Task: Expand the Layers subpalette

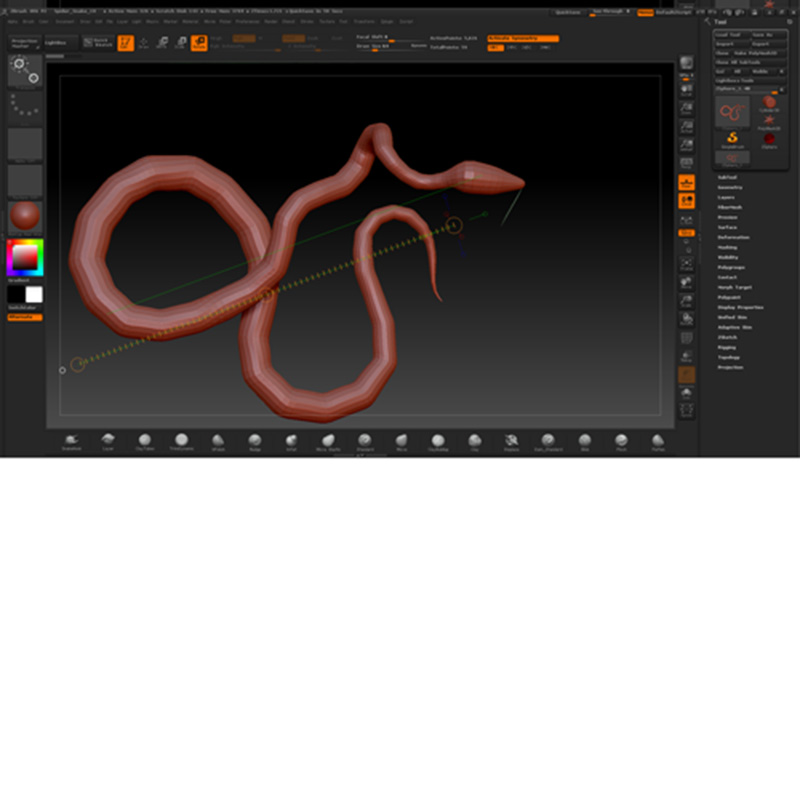Action: [x=726, y=197]
